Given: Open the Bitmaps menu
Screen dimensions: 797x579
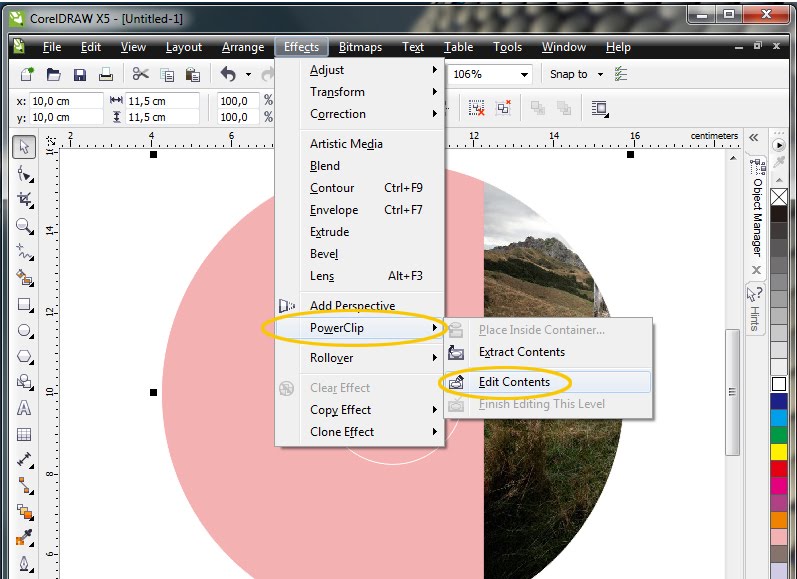Looking at the screenshot, I should [x=360, y=47].
